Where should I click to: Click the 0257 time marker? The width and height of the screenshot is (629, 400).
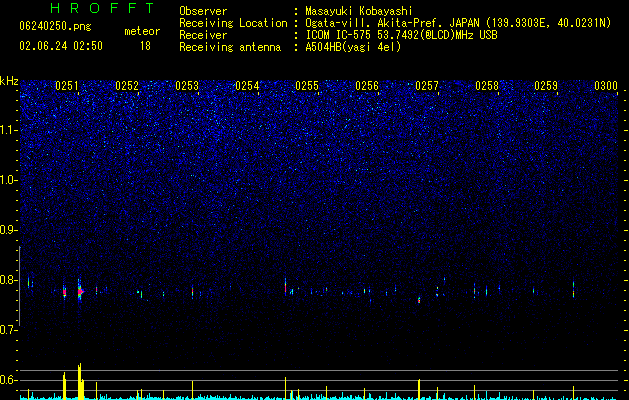[x=427, y=86]
